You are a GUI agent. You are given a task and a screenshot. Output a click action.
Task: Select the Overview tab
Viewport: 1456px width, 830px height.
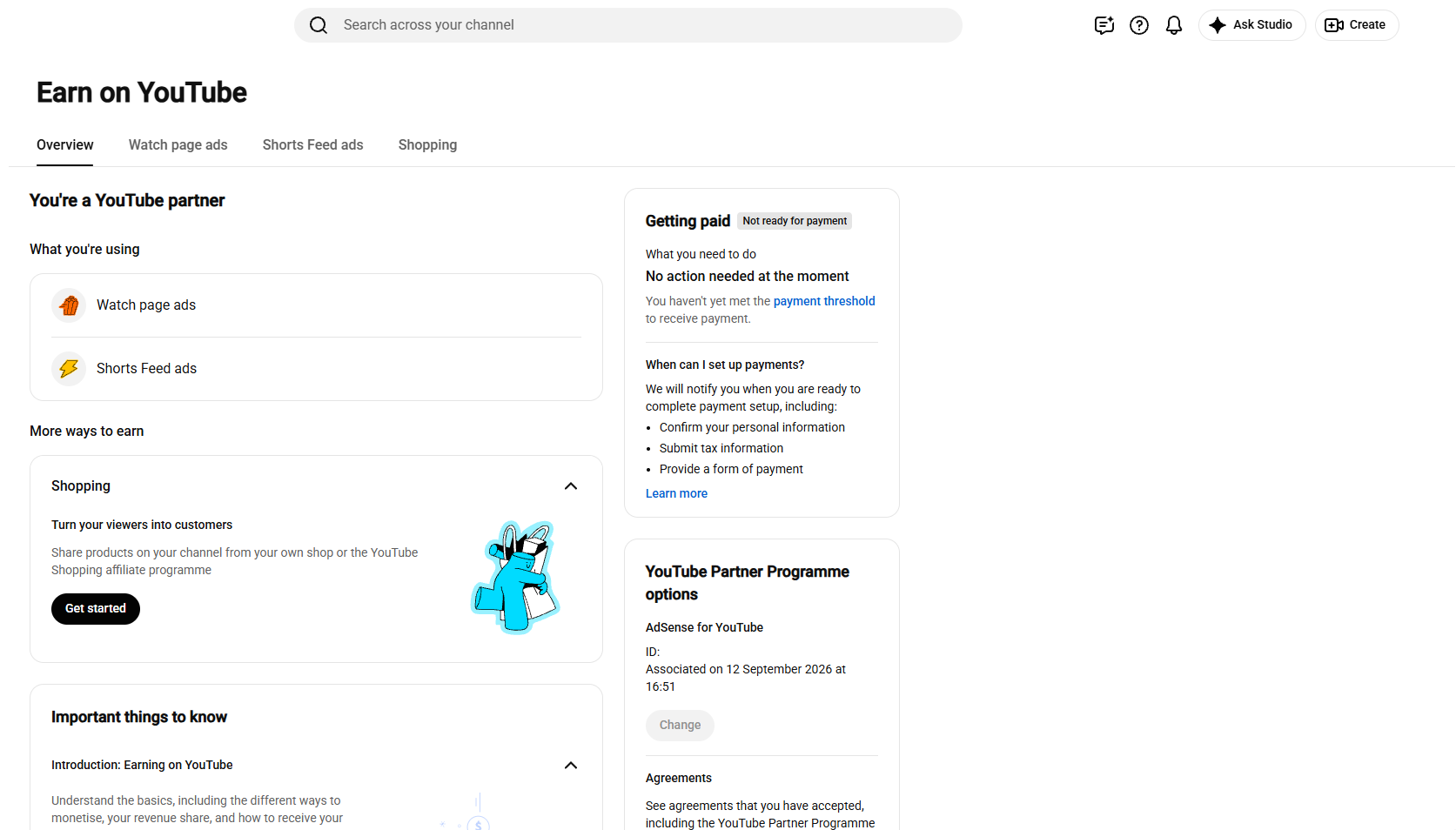[65, 145]
